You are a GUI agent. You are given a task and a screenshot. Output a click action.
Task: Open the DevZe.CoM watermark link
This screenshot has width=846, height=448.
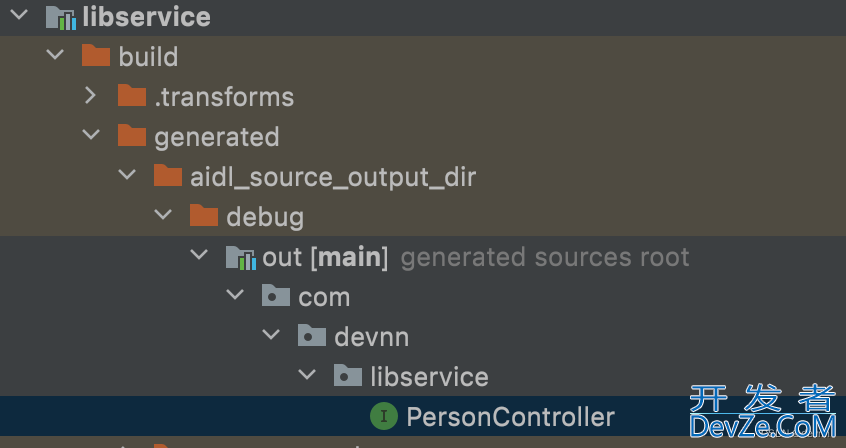click(762, 425)
